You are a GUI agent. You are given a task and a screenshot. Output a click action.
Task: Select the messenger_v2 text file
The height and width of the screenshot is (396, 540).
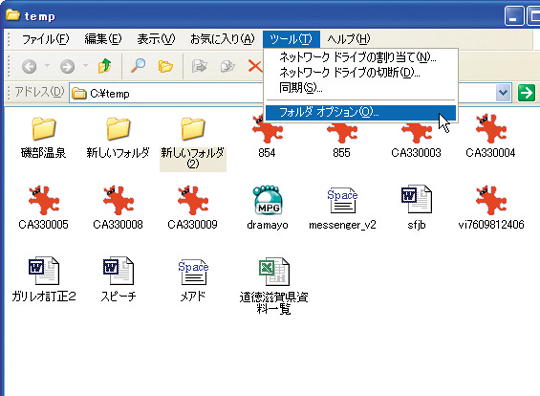click(x=342, y=208)
